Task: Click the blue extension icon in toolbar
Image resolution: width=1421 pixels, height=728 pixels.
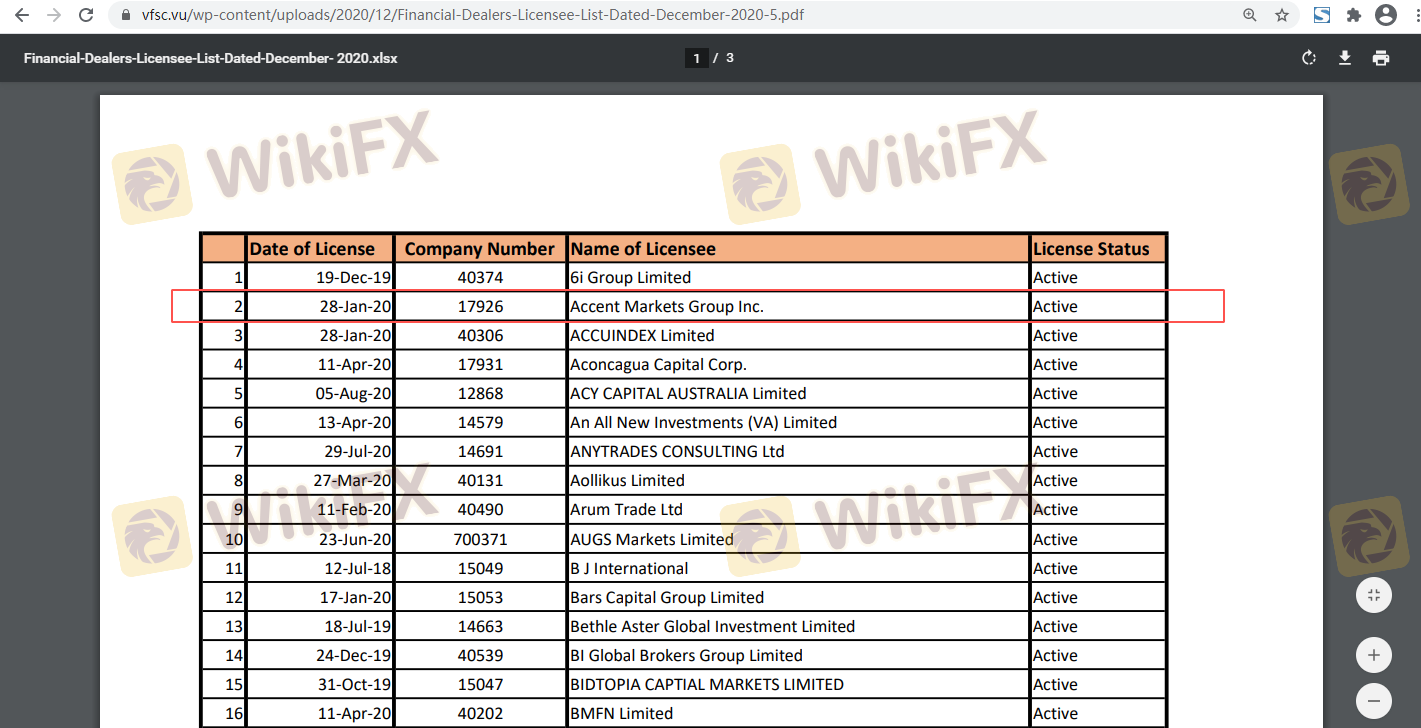Action: pos(1321,15)
